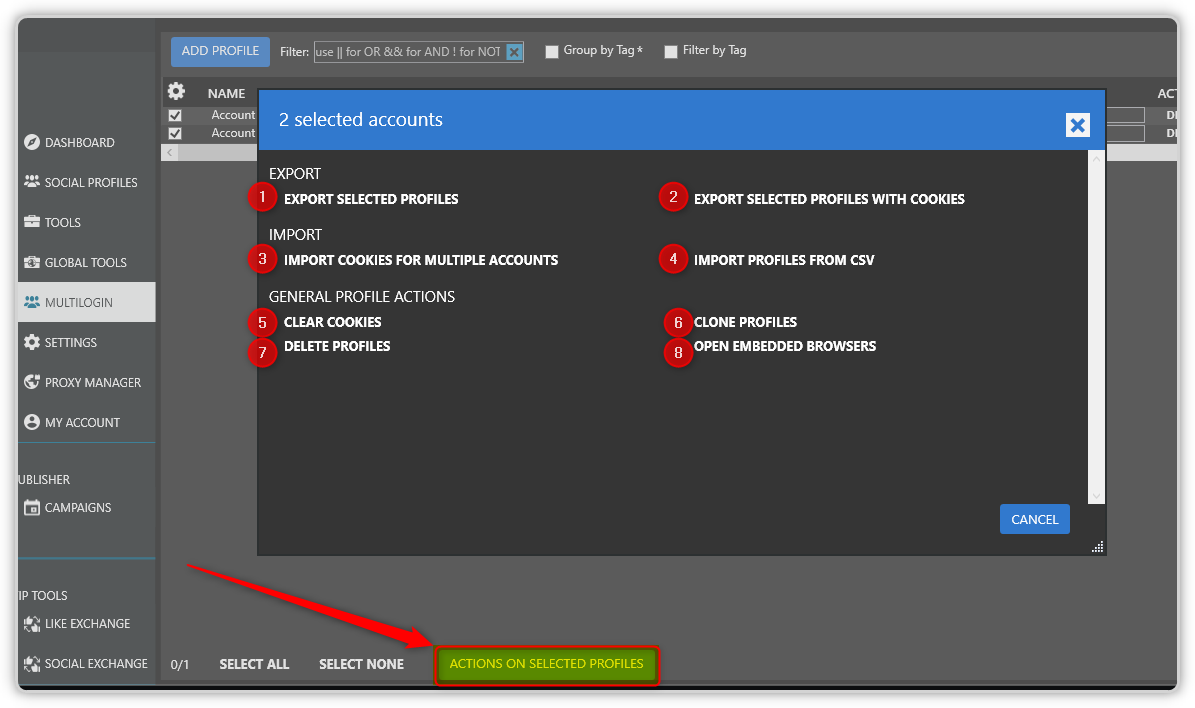The width and height of the screenshot is (1195, 708).
Task: Uncheck the first Account row checkbox
Action: point(175,114)
